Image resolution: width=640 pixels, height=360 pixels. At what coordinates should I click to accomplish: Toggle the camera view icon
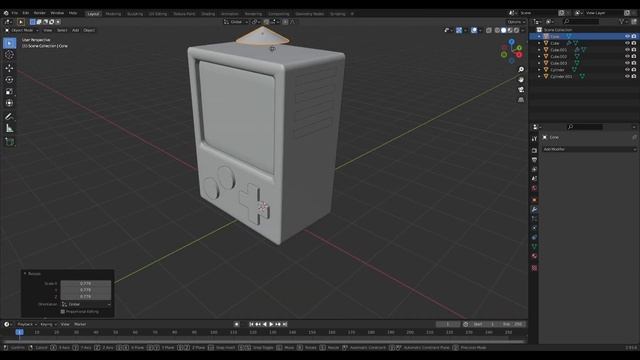(521, 89)
